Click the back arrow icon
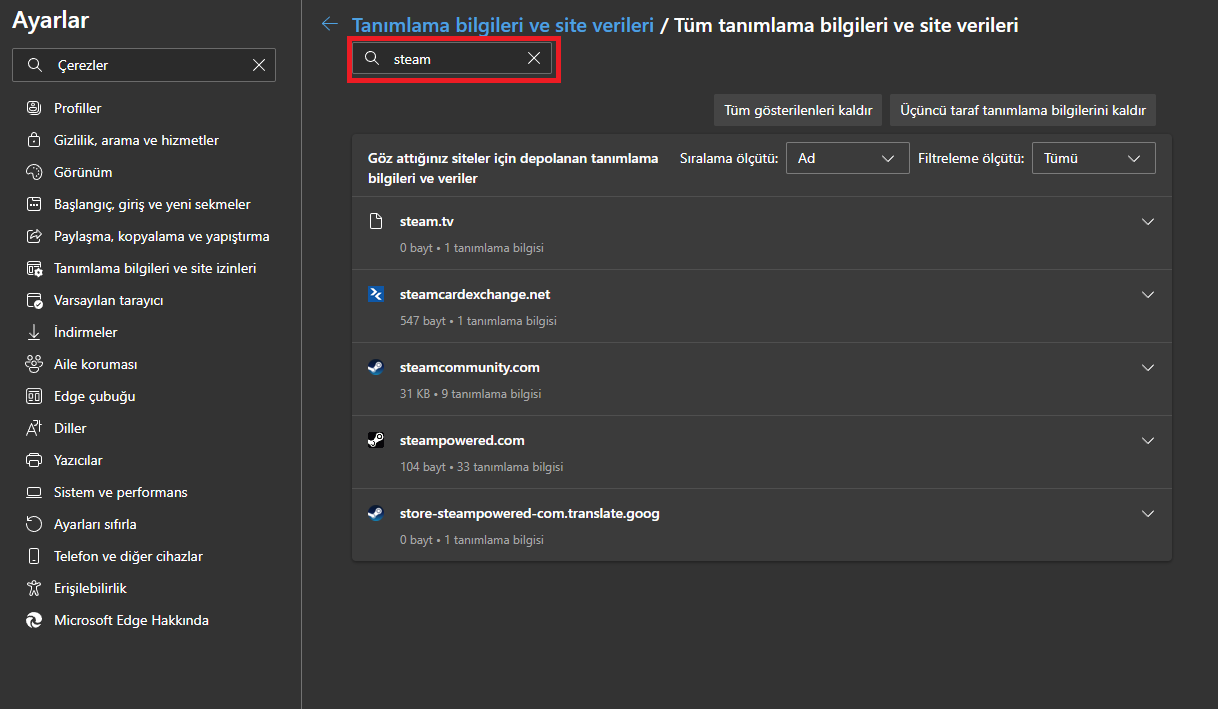Image resolution: width=1218 pixels, height=709 pixels. 329,24
